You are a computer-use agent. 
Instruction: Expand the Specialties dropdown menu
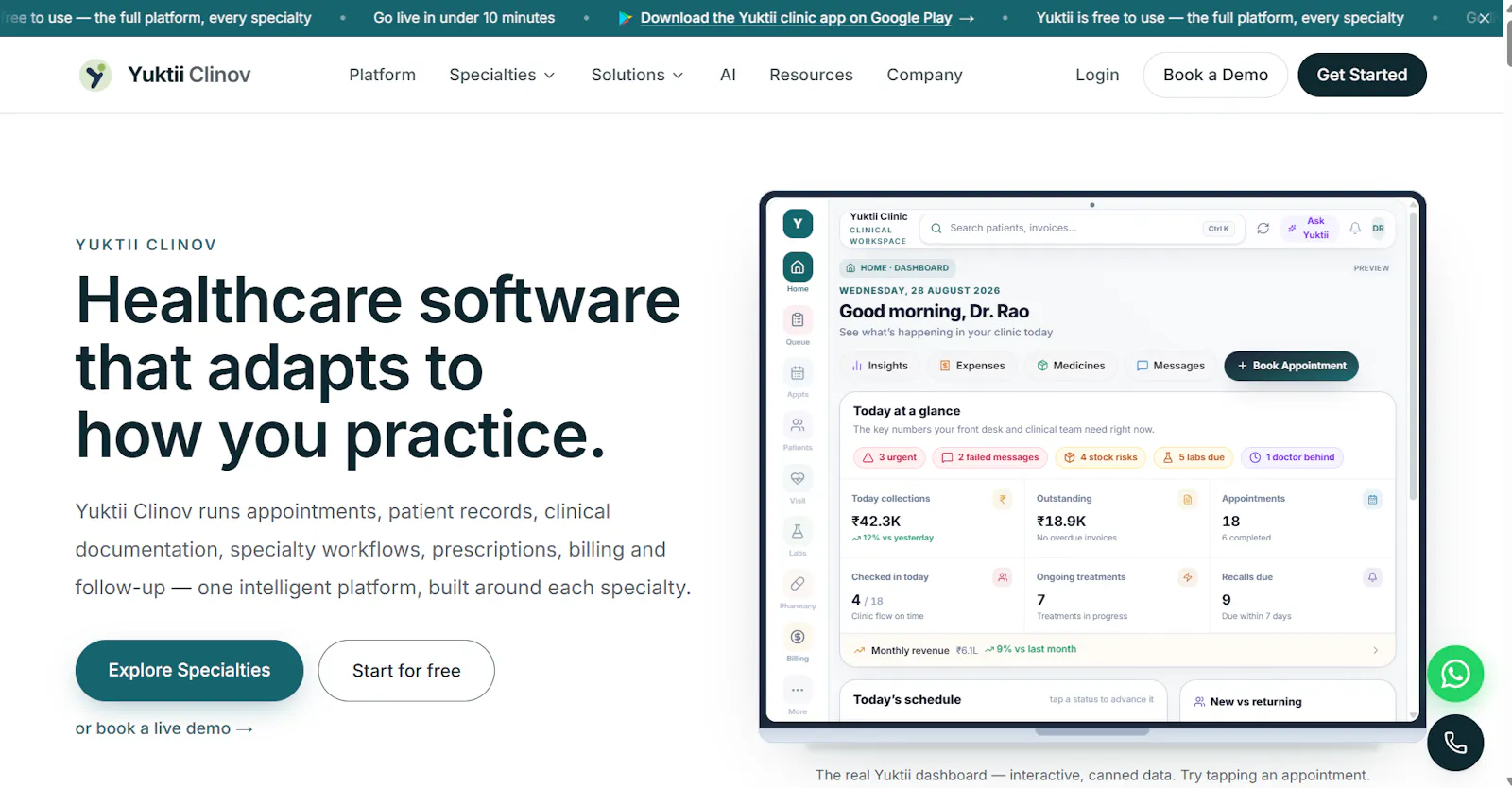(x=502, y=75)
